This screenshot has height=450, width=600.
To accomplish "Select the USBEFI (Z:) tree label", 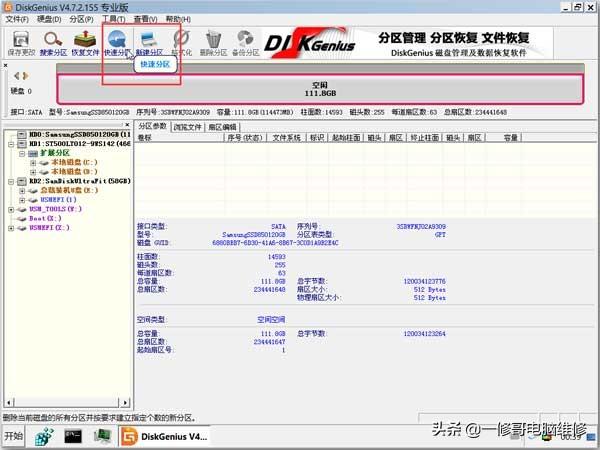I will click(49, 228).
